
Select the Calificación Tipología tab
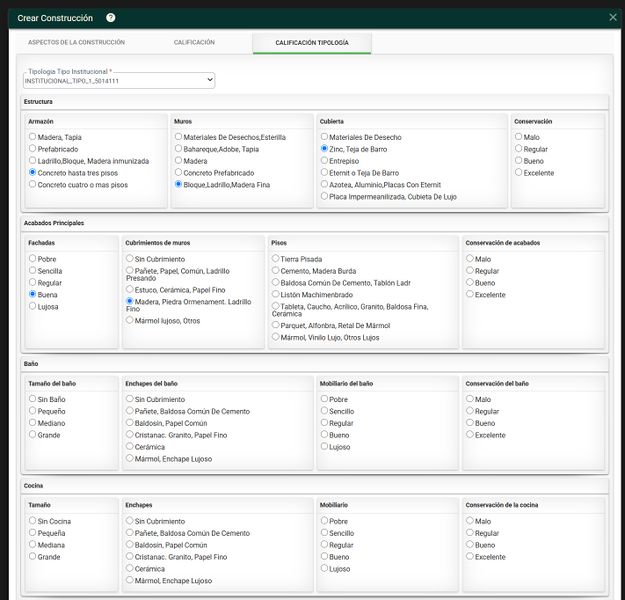pyautogui.click(x=312, y=43)
